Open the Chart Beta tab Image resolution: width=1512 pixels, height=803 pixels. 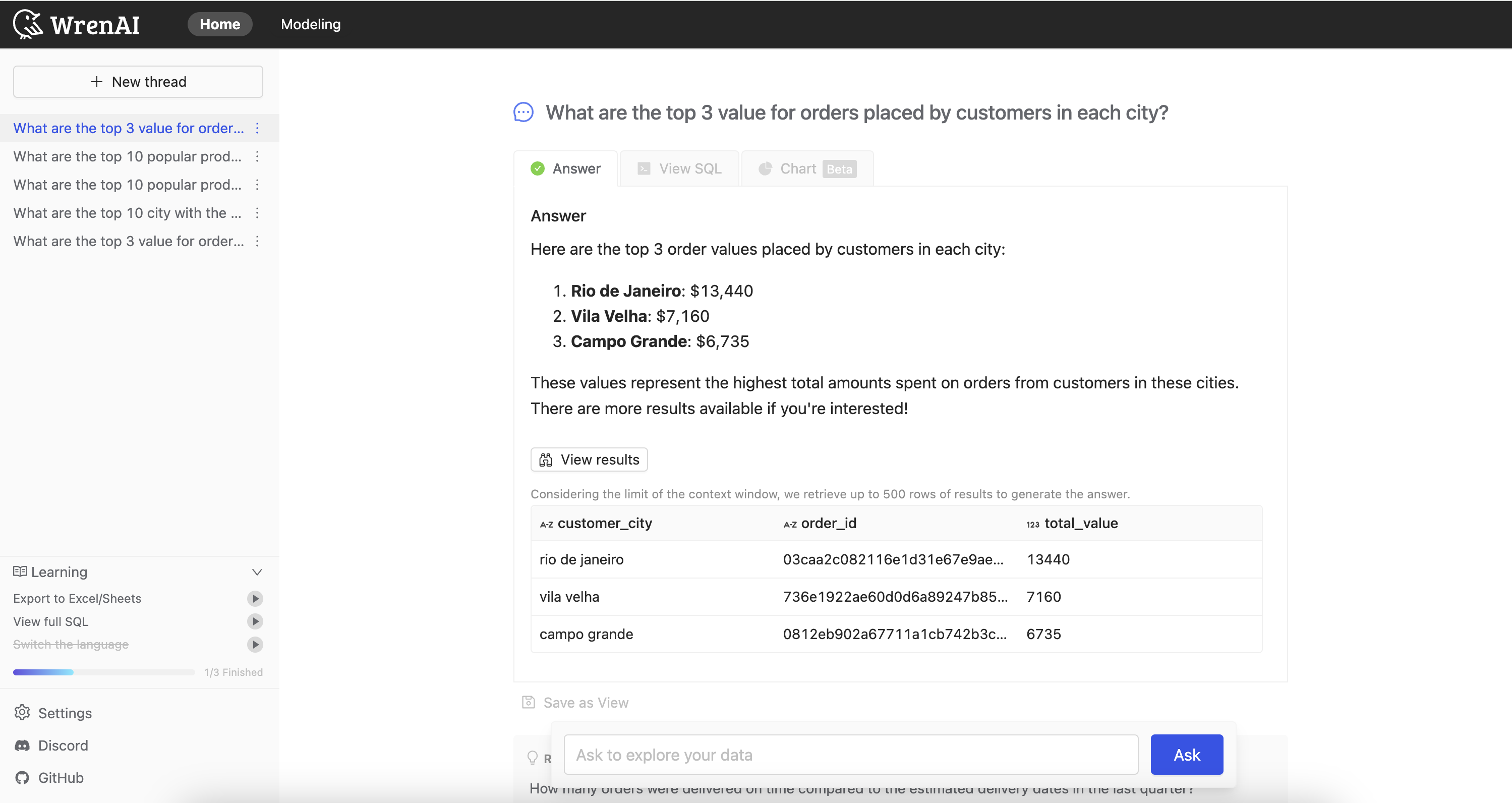click(807, 168)
